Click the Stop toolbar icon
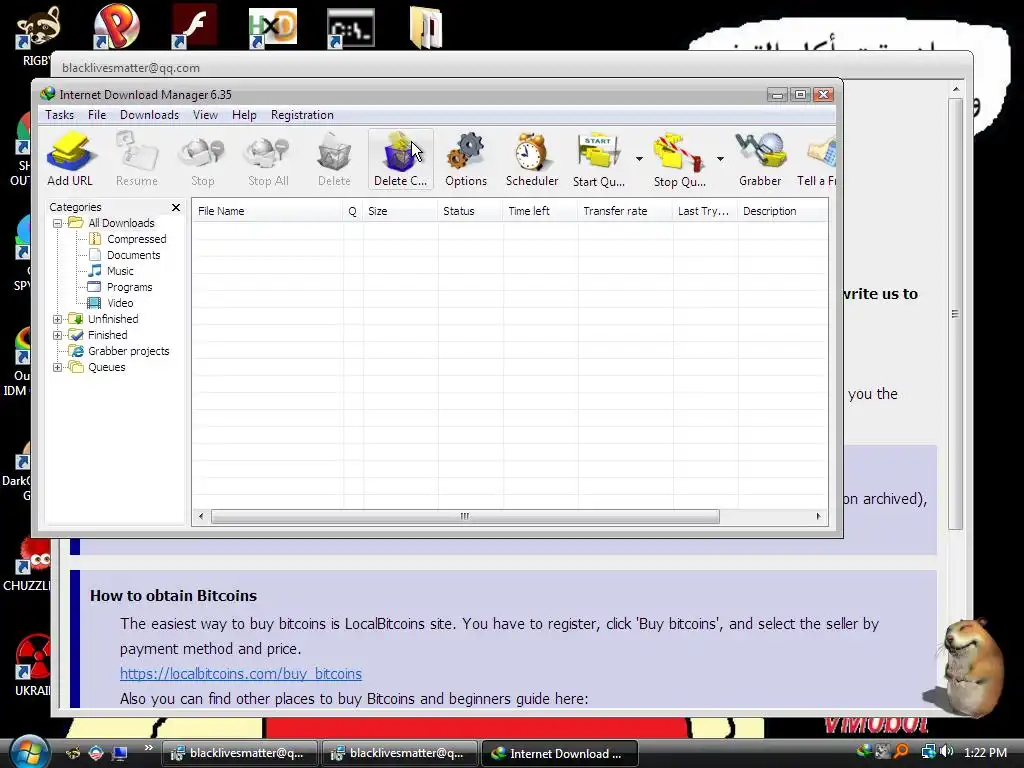This screenshot has width=1024, height=768. pos(202,159)
